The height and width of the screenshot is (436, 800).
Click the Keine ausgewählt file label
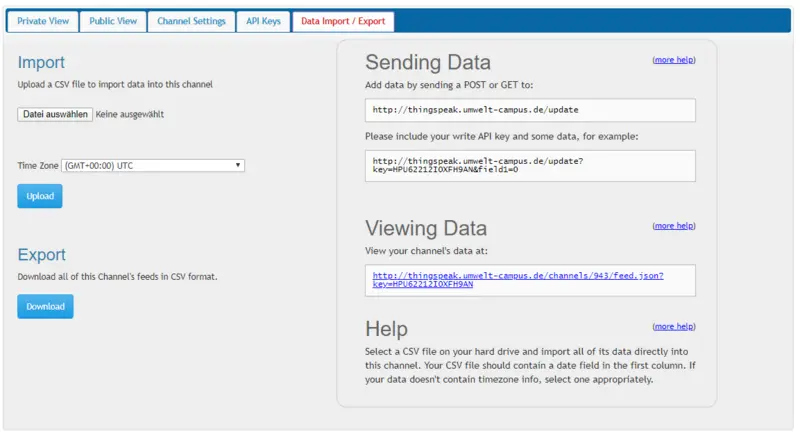click(130, 114)
